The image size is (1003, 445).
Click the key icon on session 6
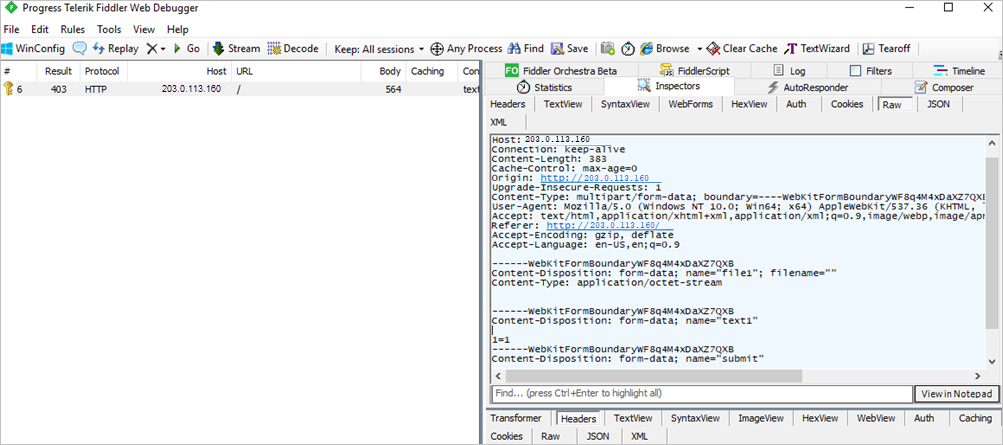pos(8,89)
